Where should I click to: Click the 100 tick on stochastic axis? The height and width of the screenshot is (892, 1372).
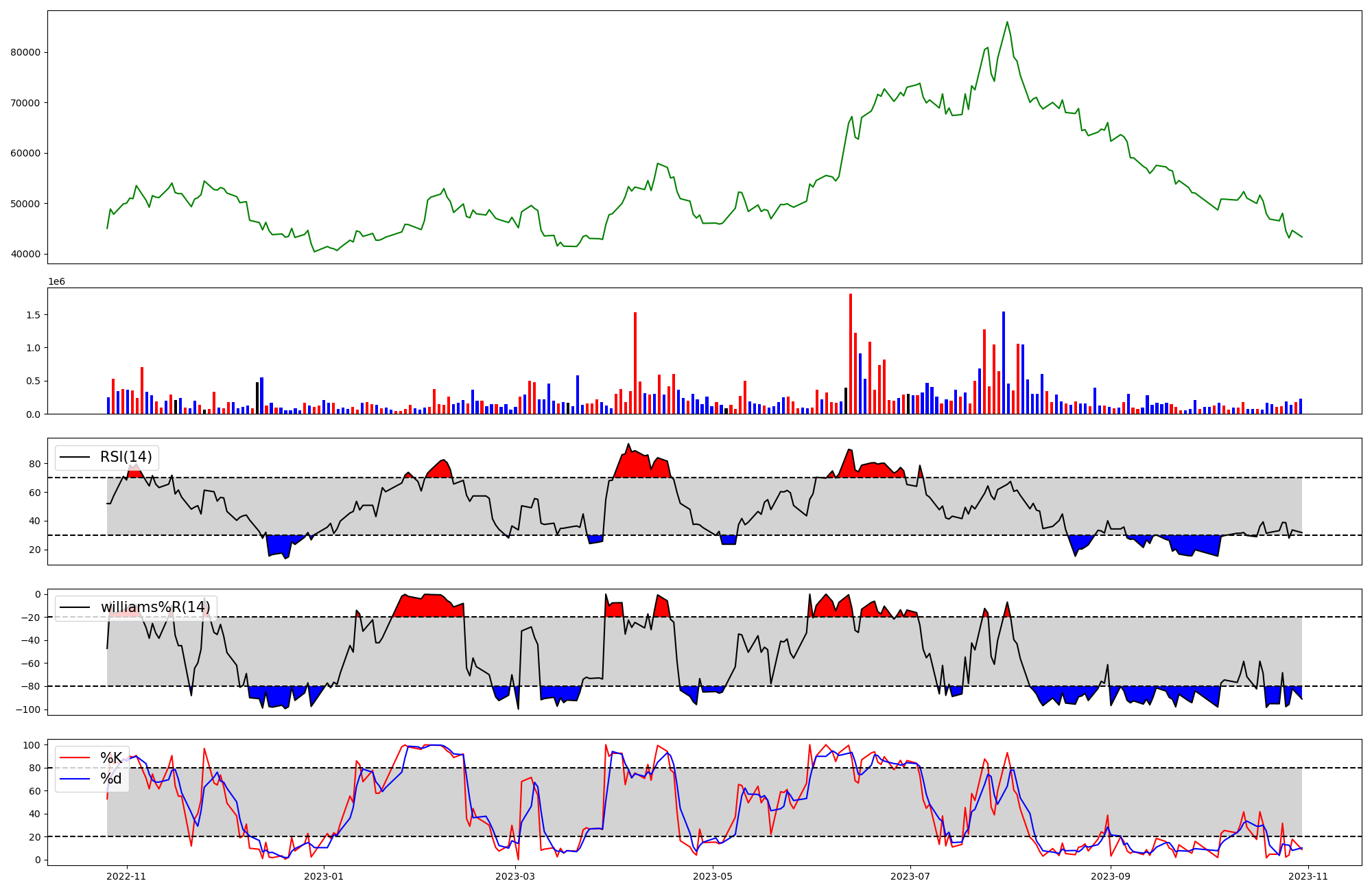coord(33,745)
